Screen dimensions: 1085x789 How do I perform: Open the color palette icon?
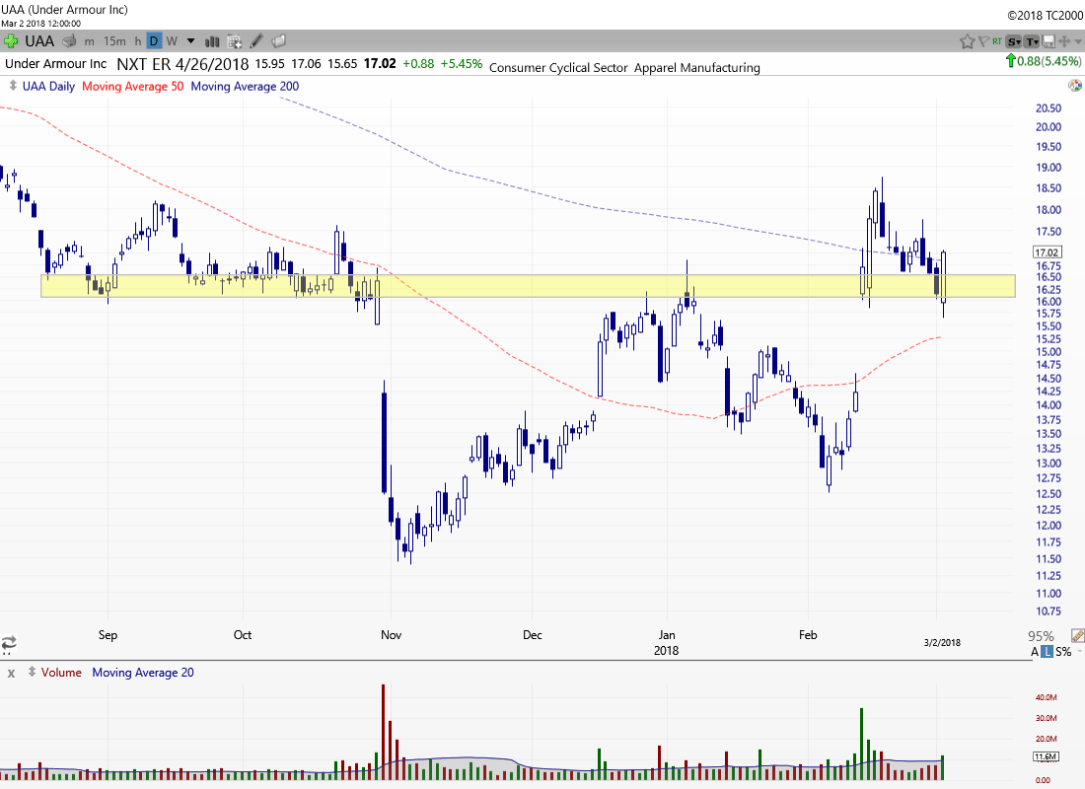(278, 41)
